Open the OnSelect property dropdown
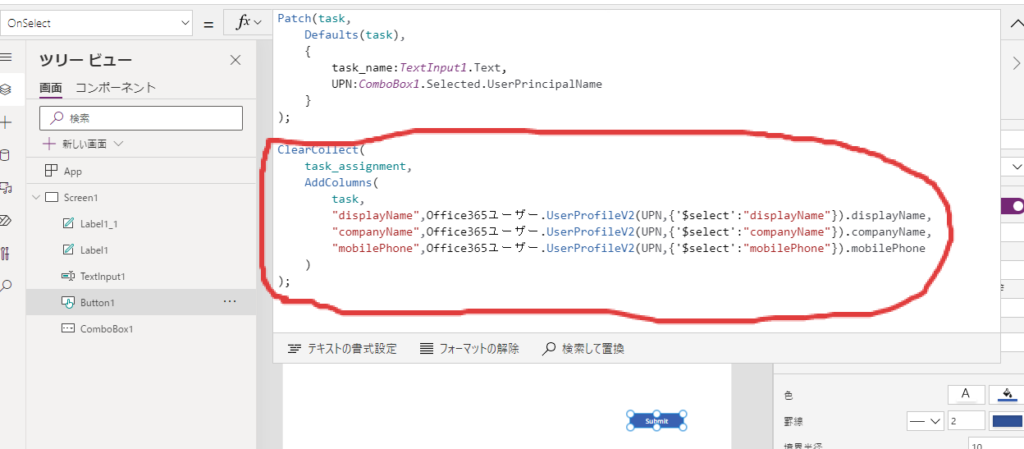This screenshot has height=449, width=1024. point(97,22)
